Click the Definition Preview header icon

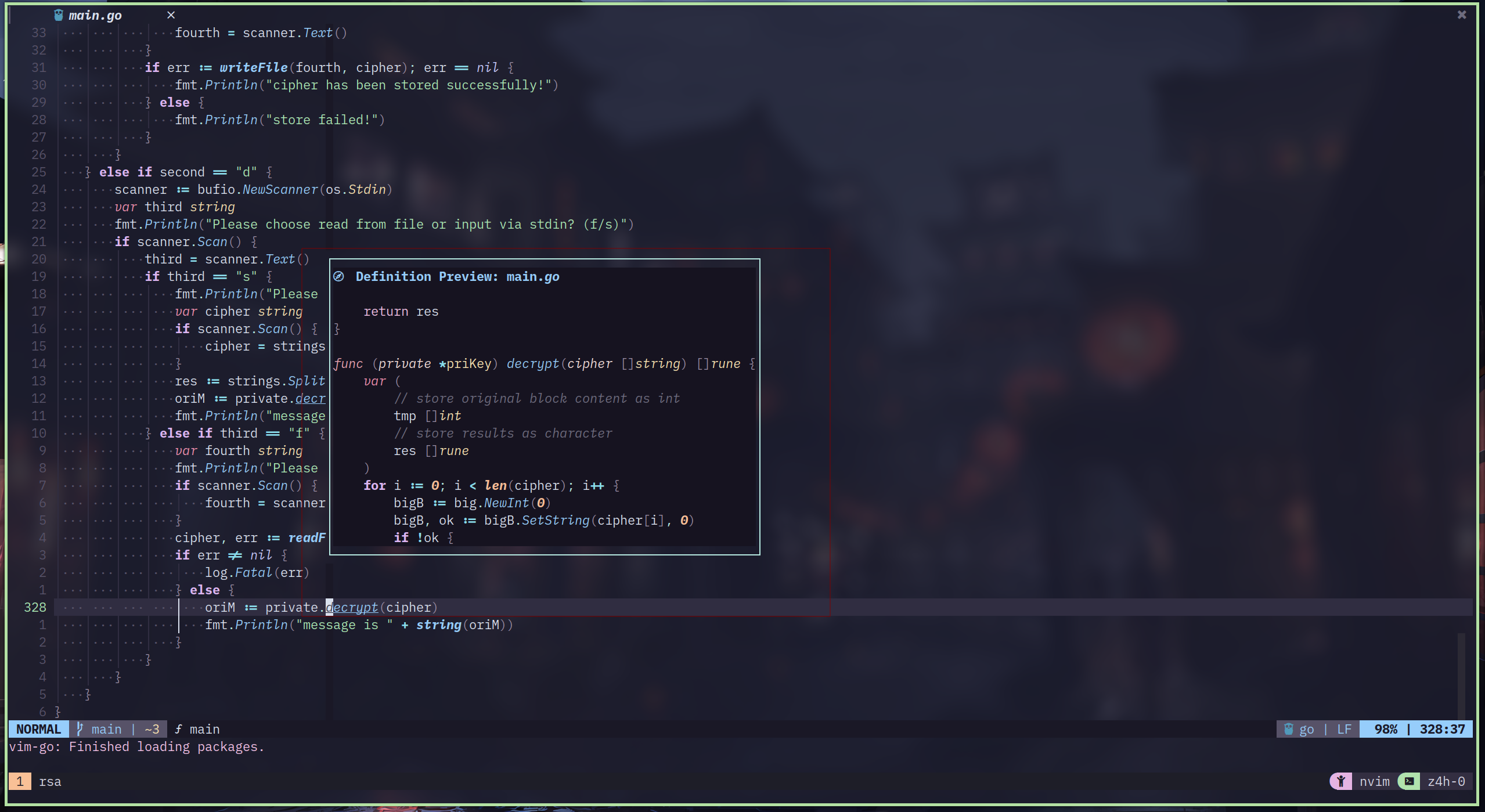click(x=339, y=276)
